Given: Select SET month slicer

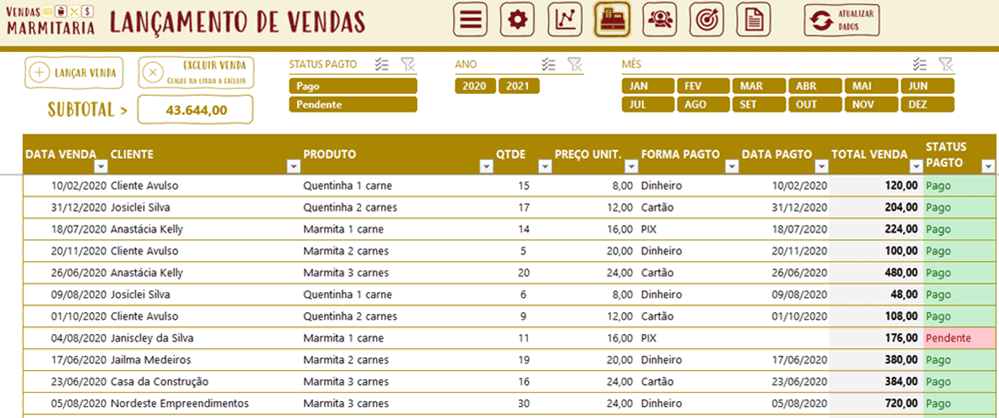Looking at the screenshot, I should [x=759, y=104].
